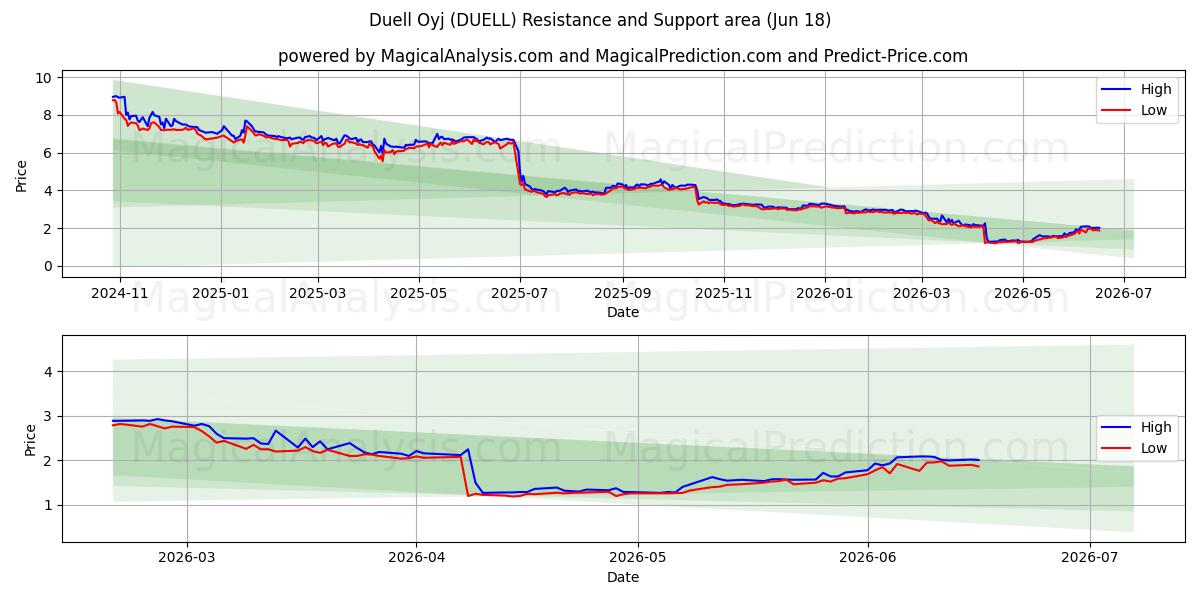Click the '2025-01' date tick label

221,293
